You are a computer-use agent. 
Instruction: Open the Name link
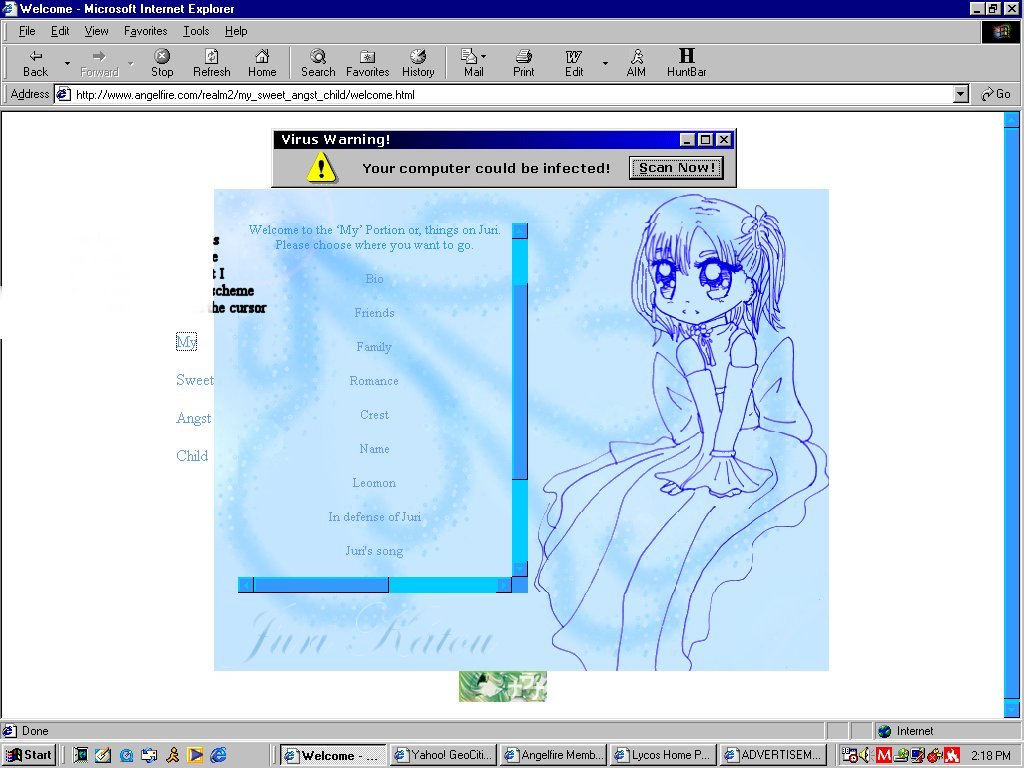coord(374,449)
